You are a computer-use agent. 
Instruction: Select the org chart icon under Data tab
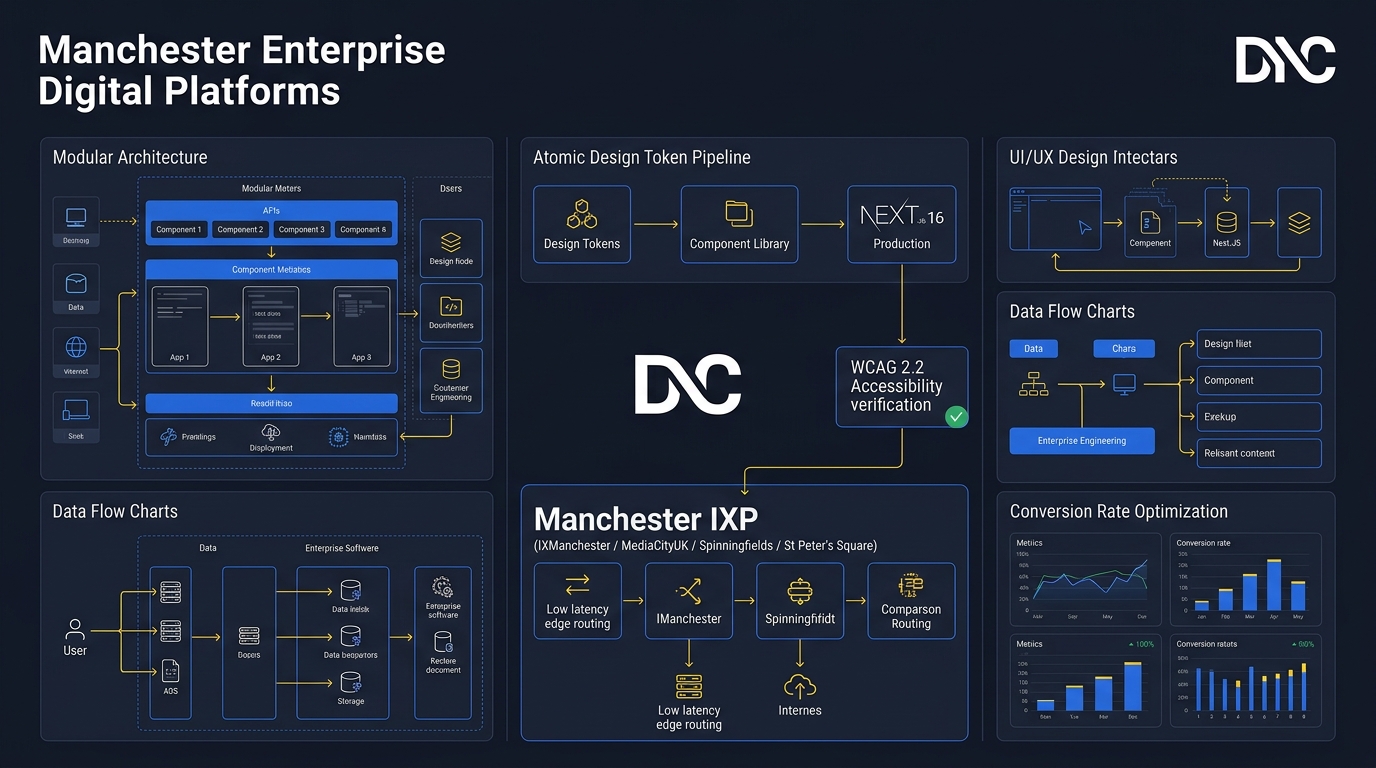click(x=1033, y=384)
